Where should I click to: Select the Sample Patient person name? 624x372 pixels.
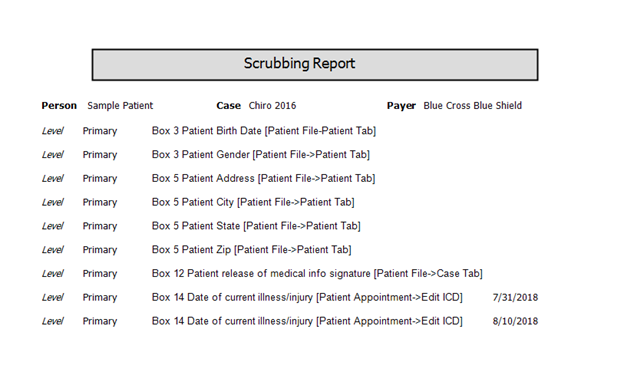[x=120, y=106]
